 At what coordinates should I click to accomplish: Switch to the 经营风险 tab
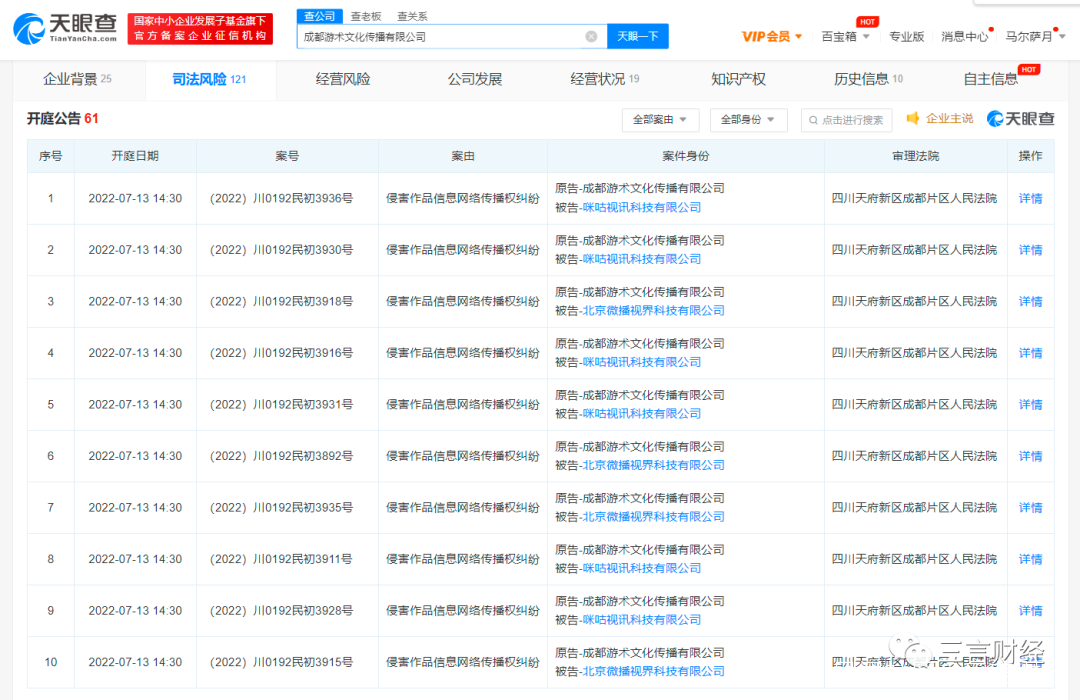pos(343,80)
